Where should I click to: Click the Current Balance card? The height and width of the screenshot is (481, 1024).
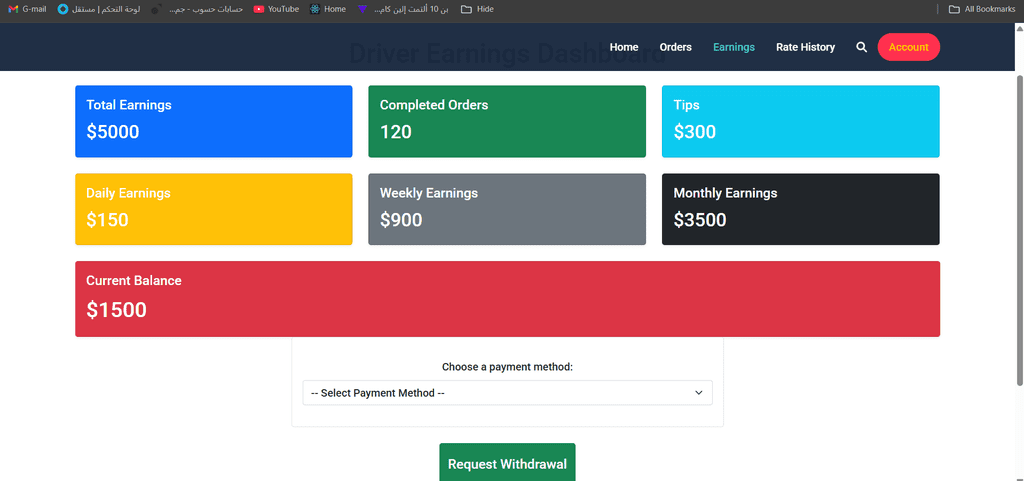[x=507, y=299]
